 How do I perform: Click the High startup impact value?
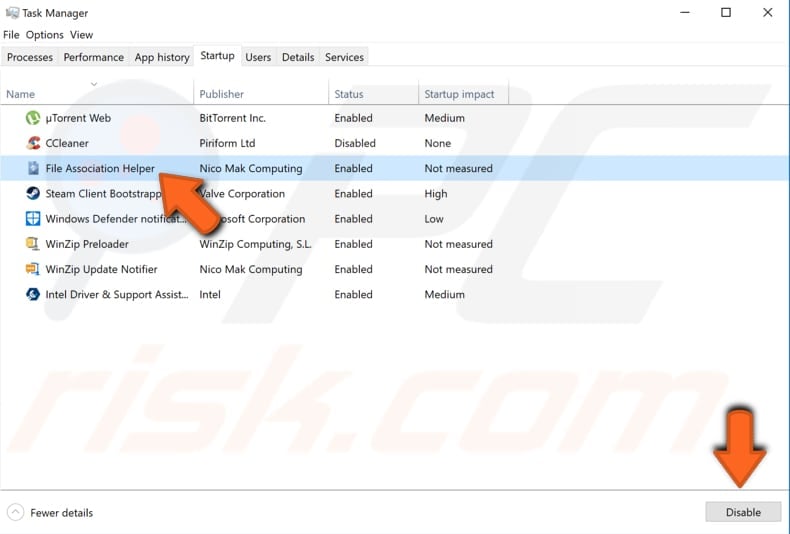click(x=436, y=193)
